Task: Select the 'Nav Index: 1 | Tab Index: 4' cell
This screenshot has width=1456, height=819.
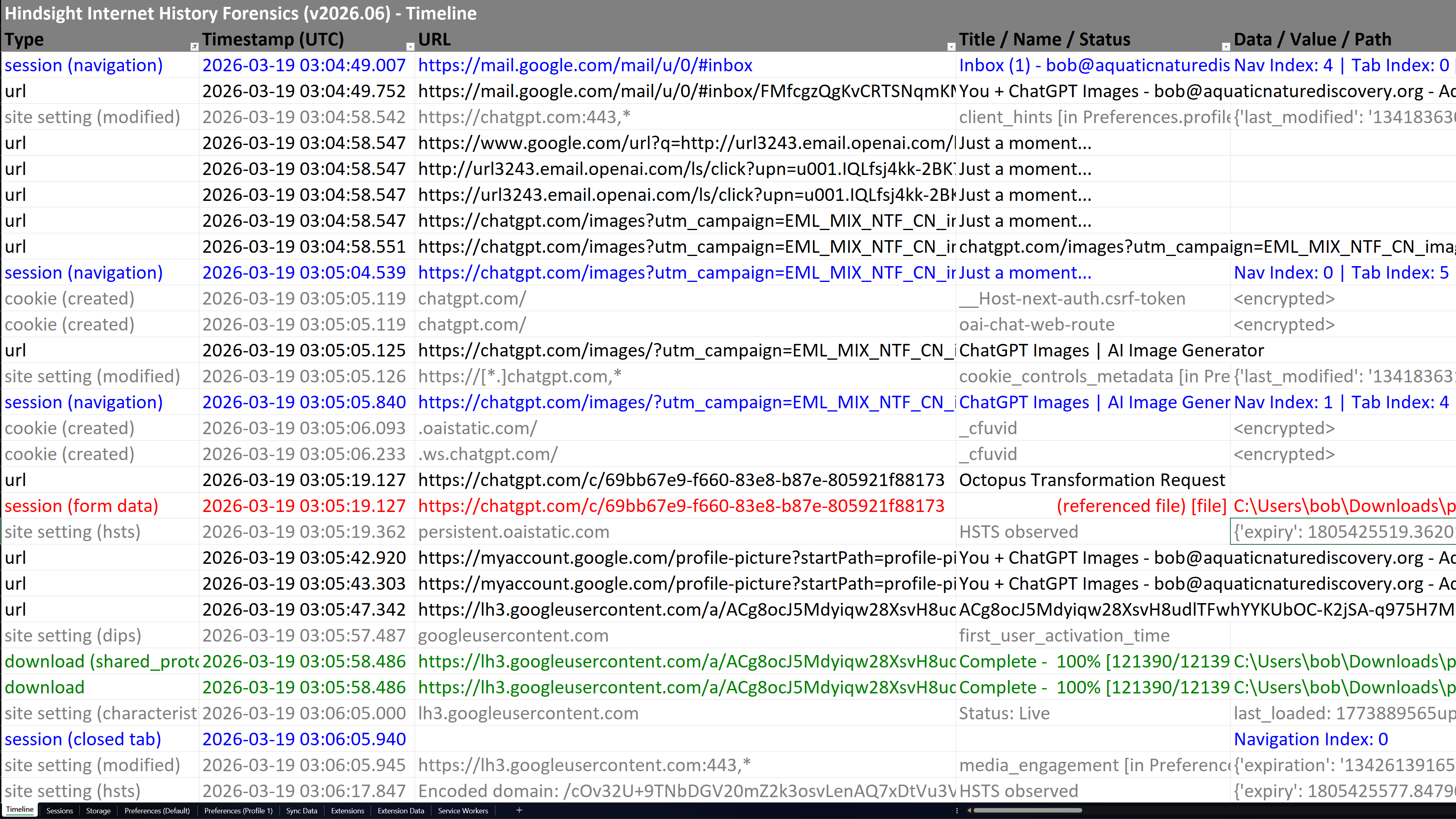Action: [x=1343, y=402]
